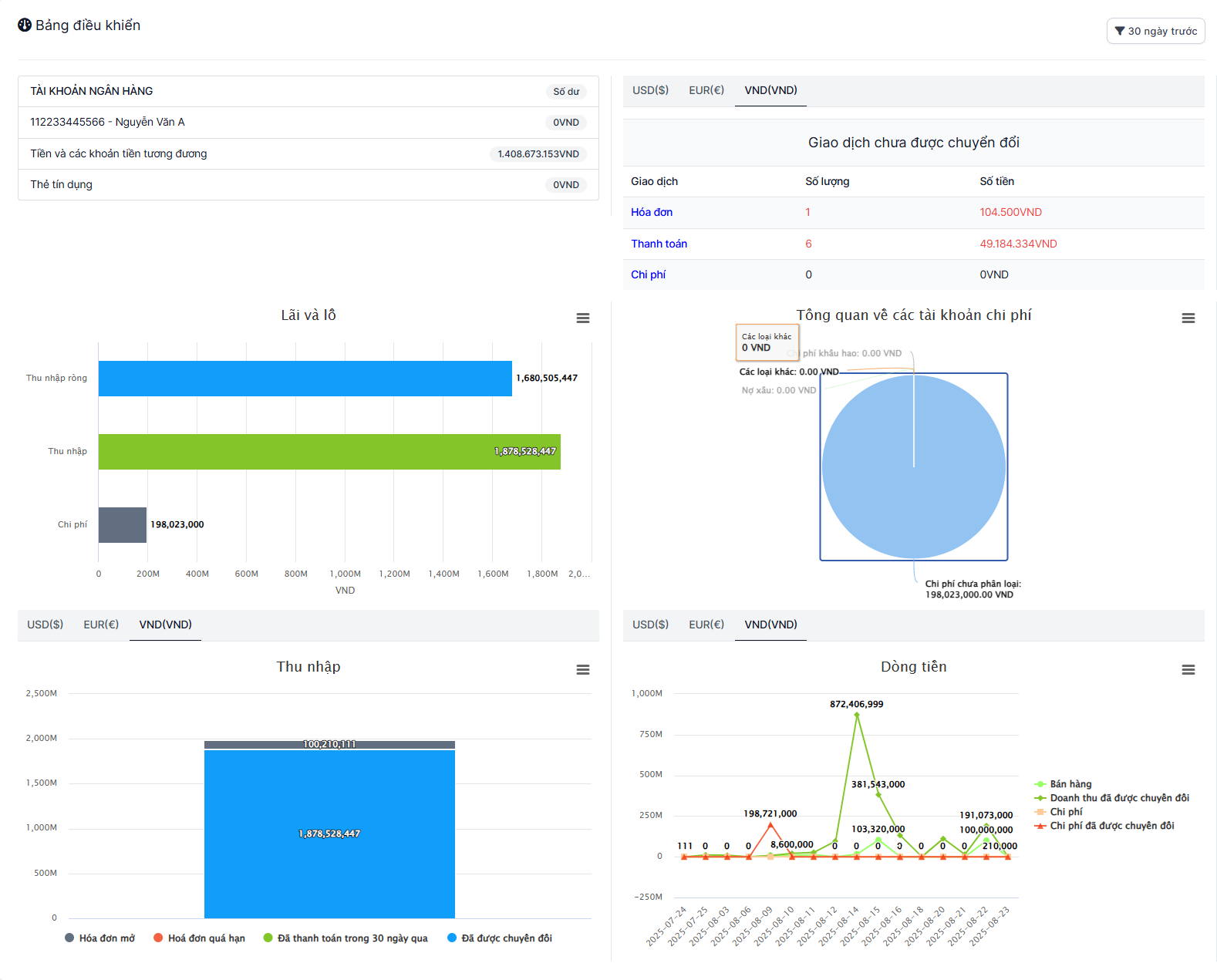Open the 30 ngày trước date filter

1155,31
